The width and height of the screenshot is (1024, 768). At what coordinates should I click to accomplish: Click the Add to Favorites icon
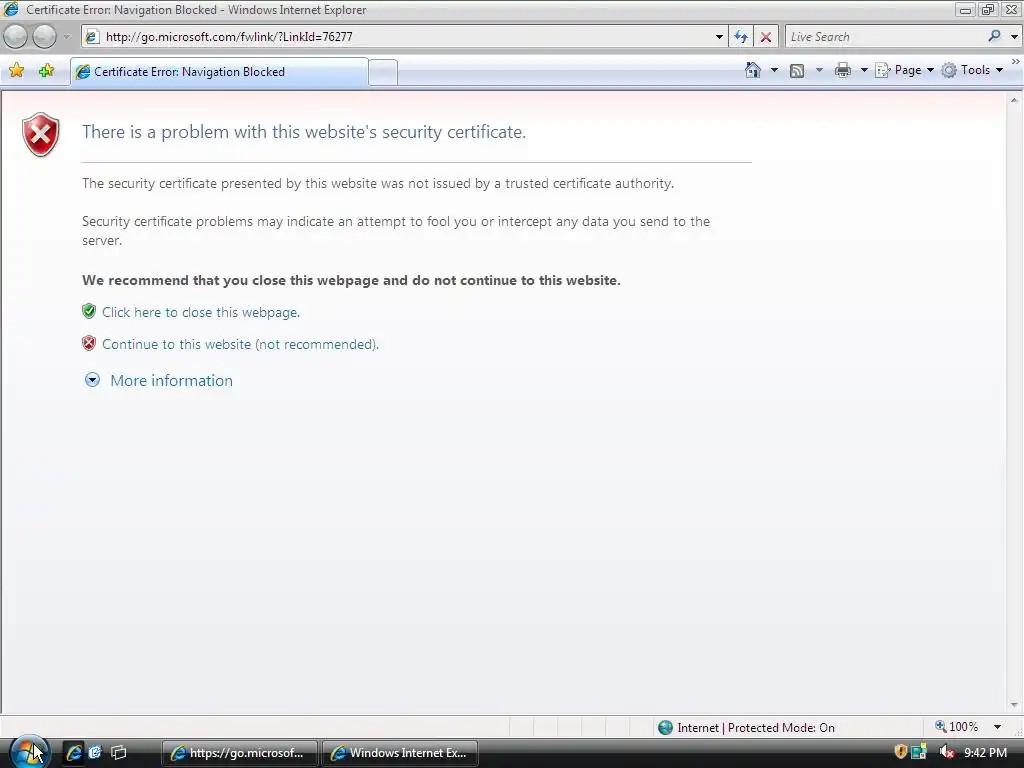(46, 71)
